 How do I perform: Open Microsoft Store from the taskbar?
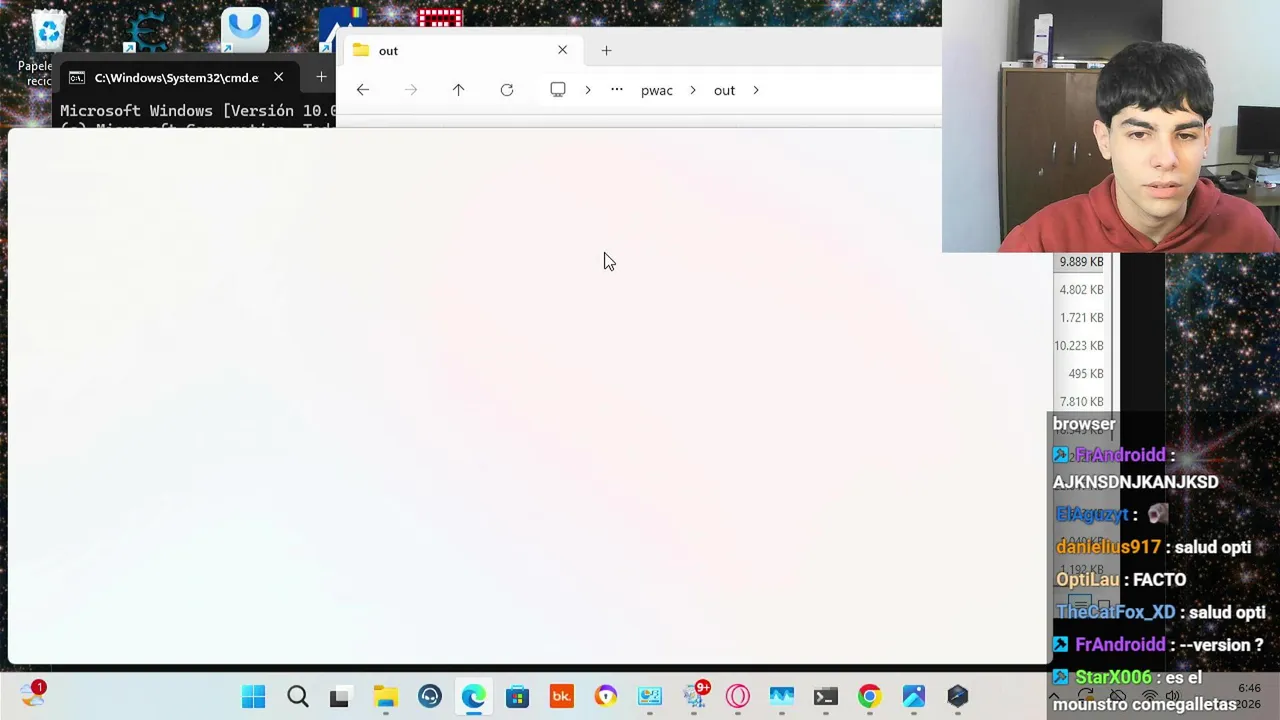[x=517, y=697]
